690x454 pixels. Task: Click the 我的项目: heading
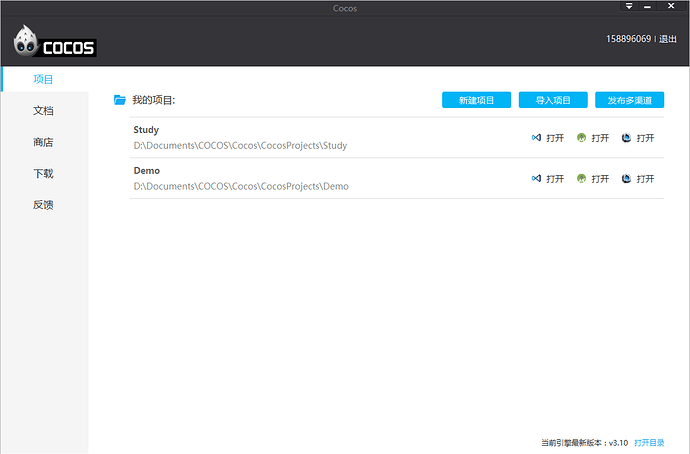[154, 100]
